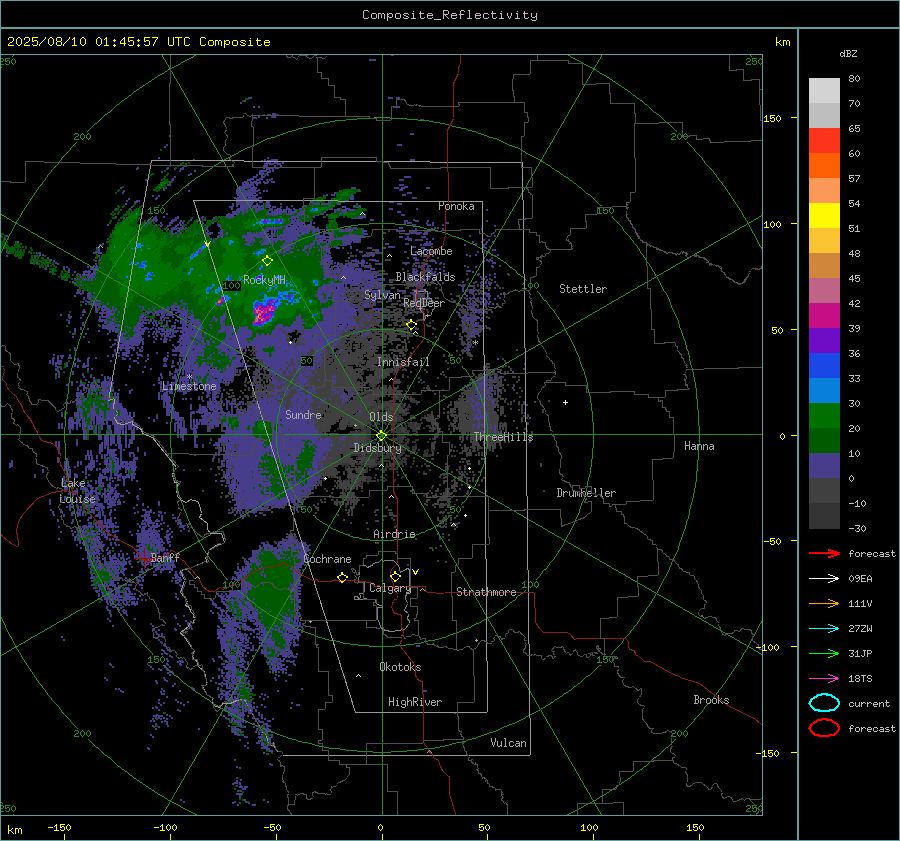Select the yellow 51-54 dBZ swatch
The width and height of the screenshot is (900, 841).
(824, 216)
